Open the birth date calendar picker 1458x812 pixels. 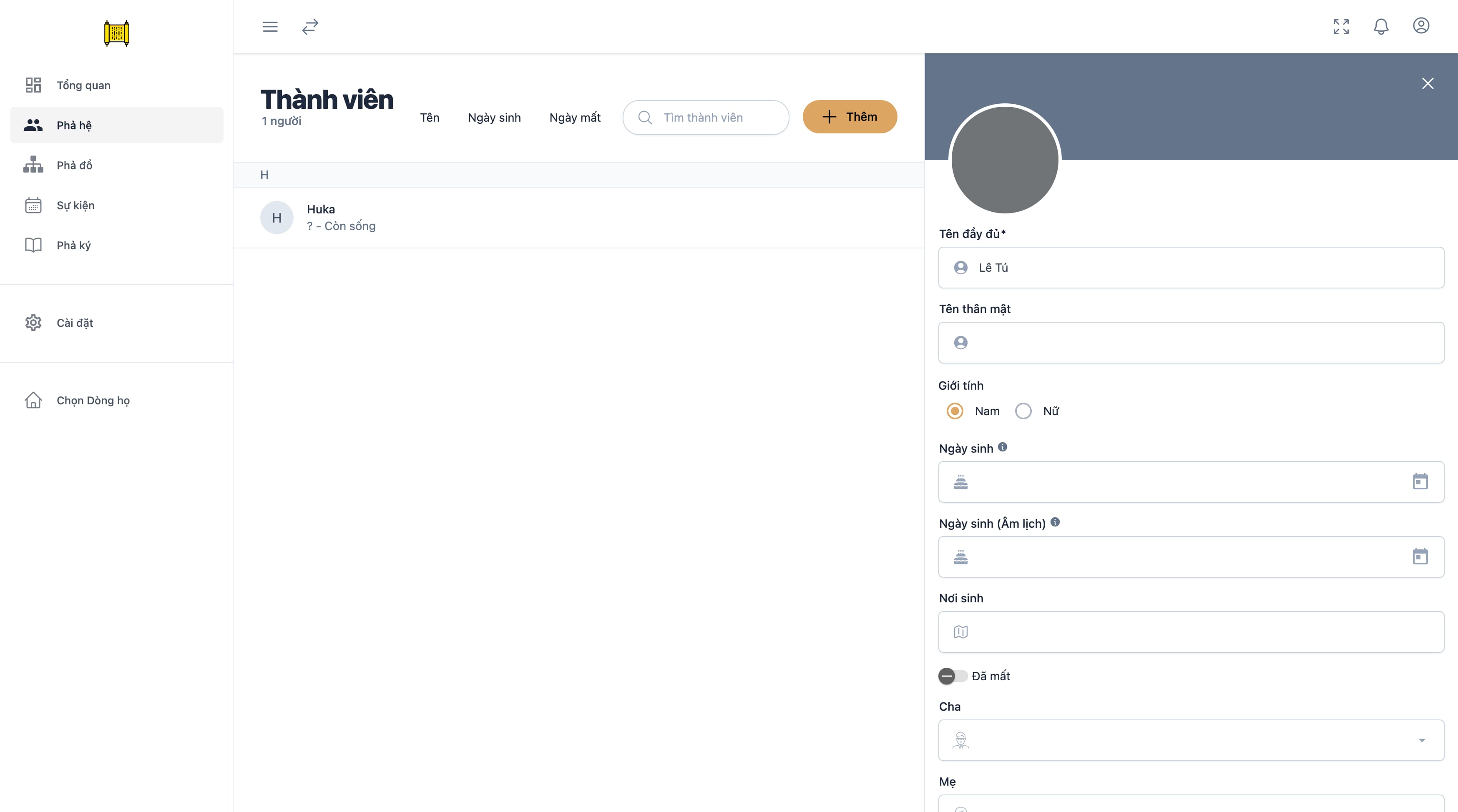point(1420,481)
